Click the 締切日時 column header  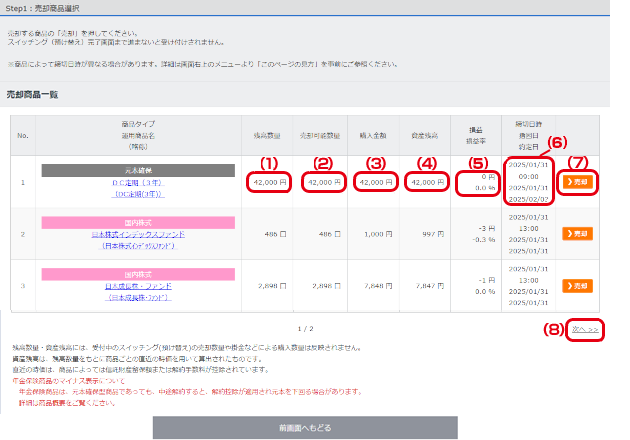[528, 135]
